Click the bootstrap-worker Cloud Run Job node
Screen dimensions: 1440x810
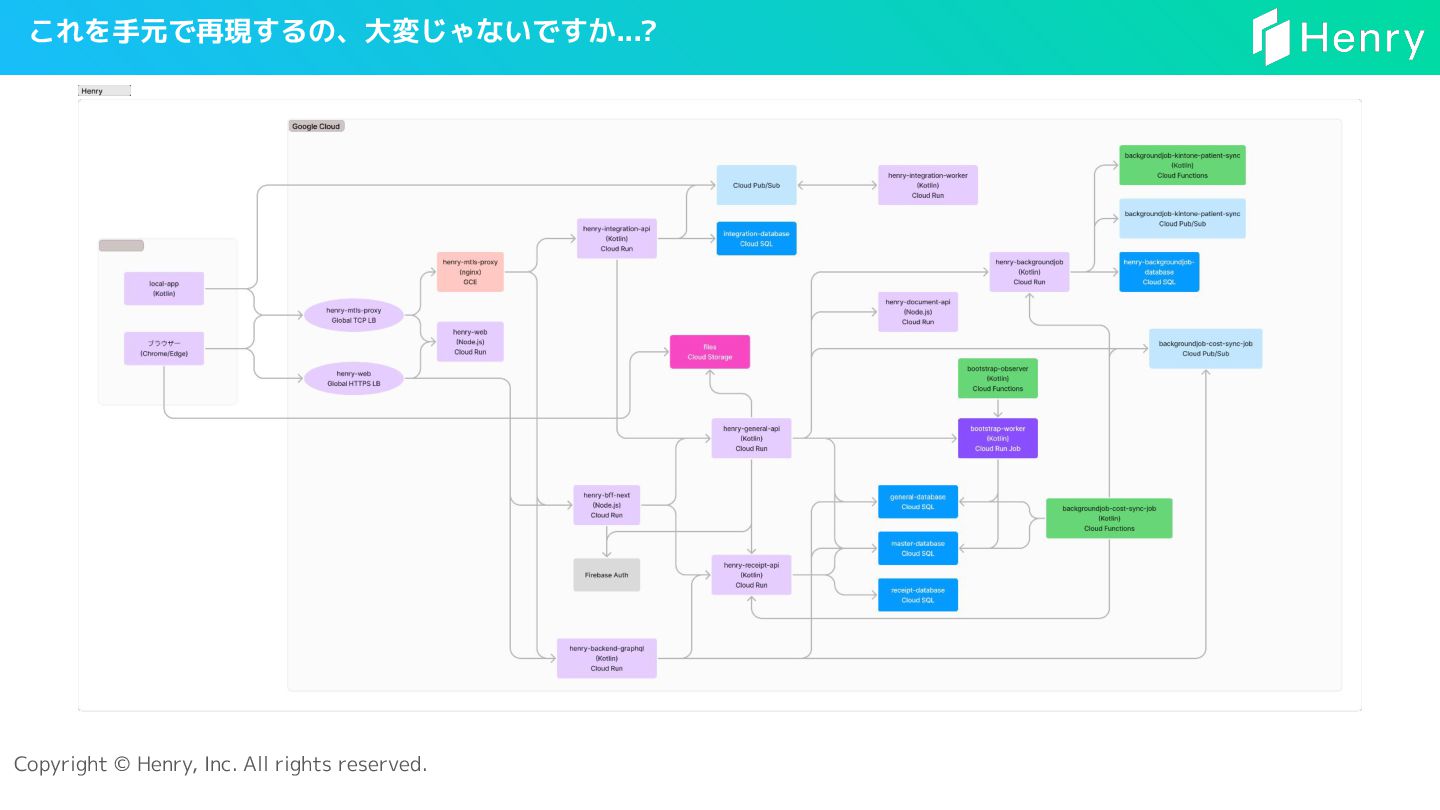click(x=997, y=438)
